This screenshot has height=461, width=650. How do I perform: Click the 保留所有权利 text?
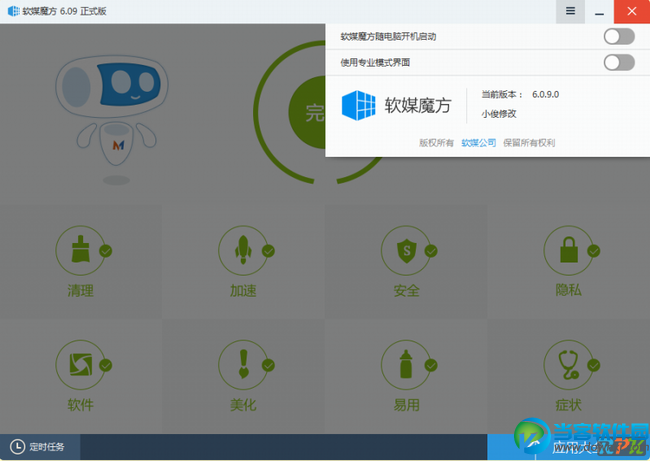click(529, 143)
